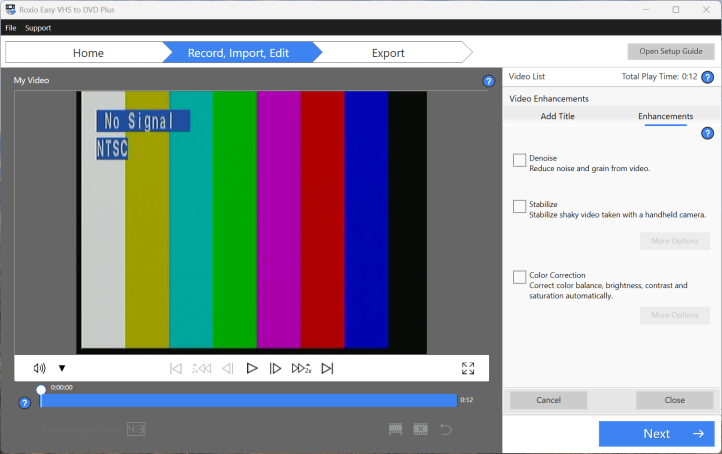Click the 2x fast forward icon
Screen dimensions: 722x454
coord(301,368)
